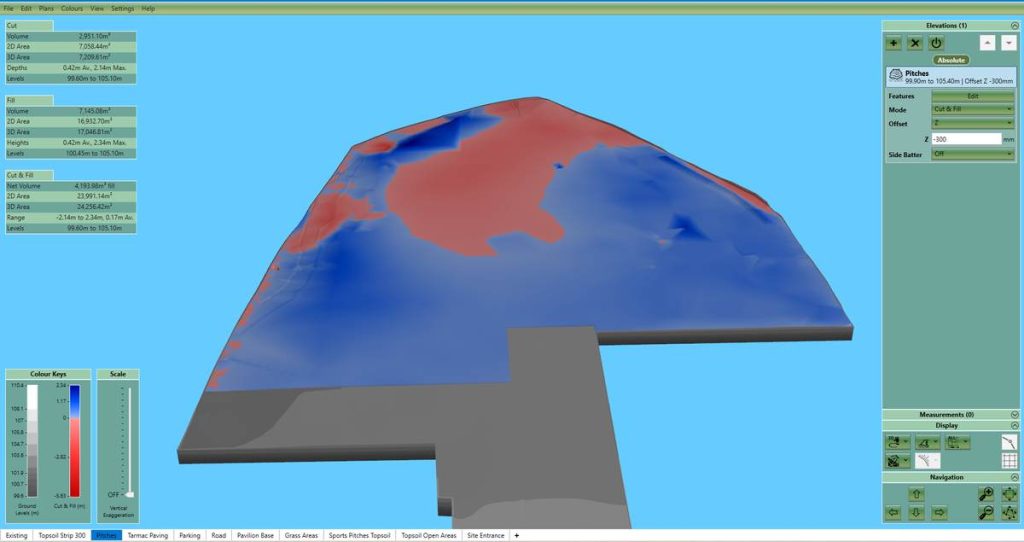Switch to the Site Entrance tab
This screenshot has height=542, width=1024.
(486, 535)
